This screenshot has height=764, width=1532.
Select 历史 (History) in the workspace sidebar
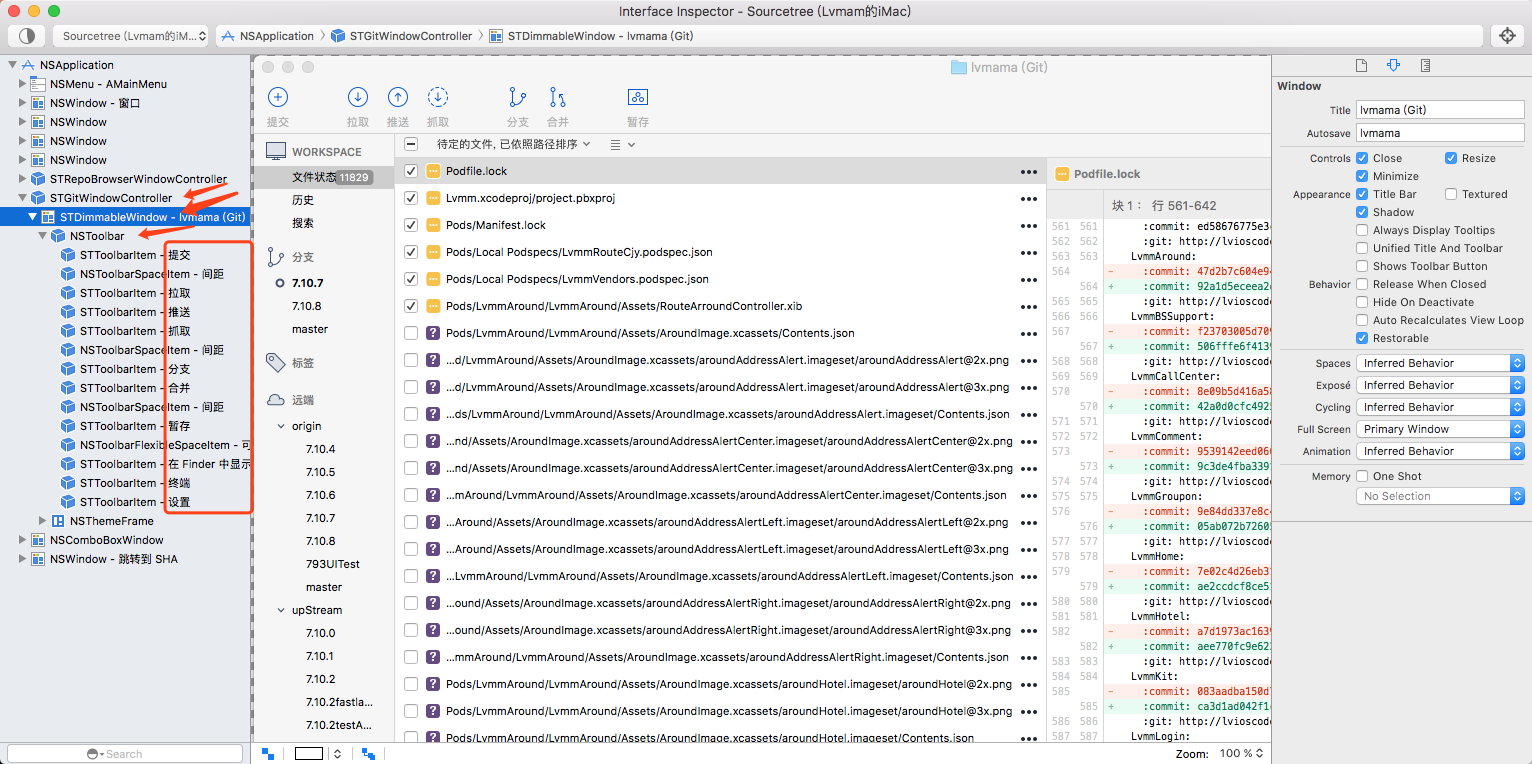pos(303,200)
